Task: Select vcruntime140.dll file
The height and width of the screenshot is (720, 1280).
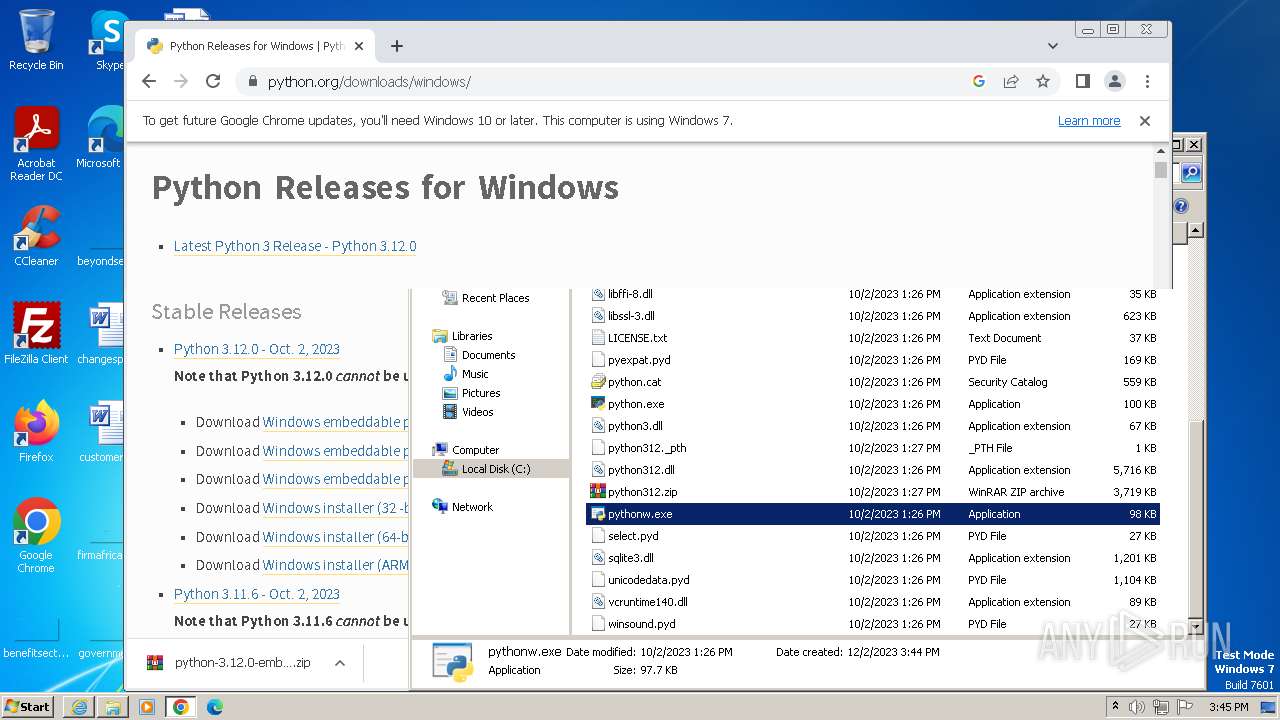Action: click(x=647, y=602)
